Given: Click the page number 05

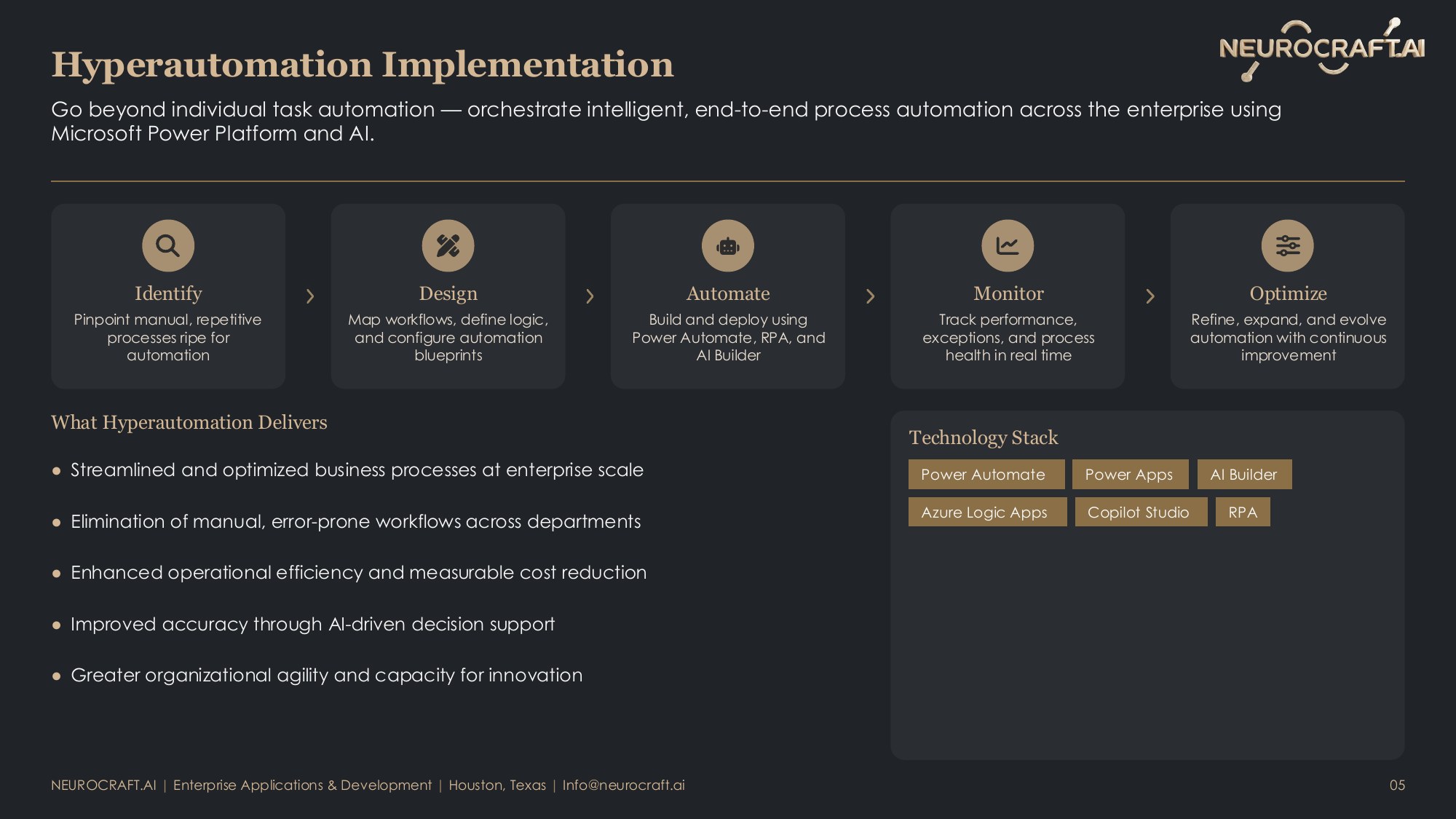Looking at the screenshot, I should [x=1397, y=786].
